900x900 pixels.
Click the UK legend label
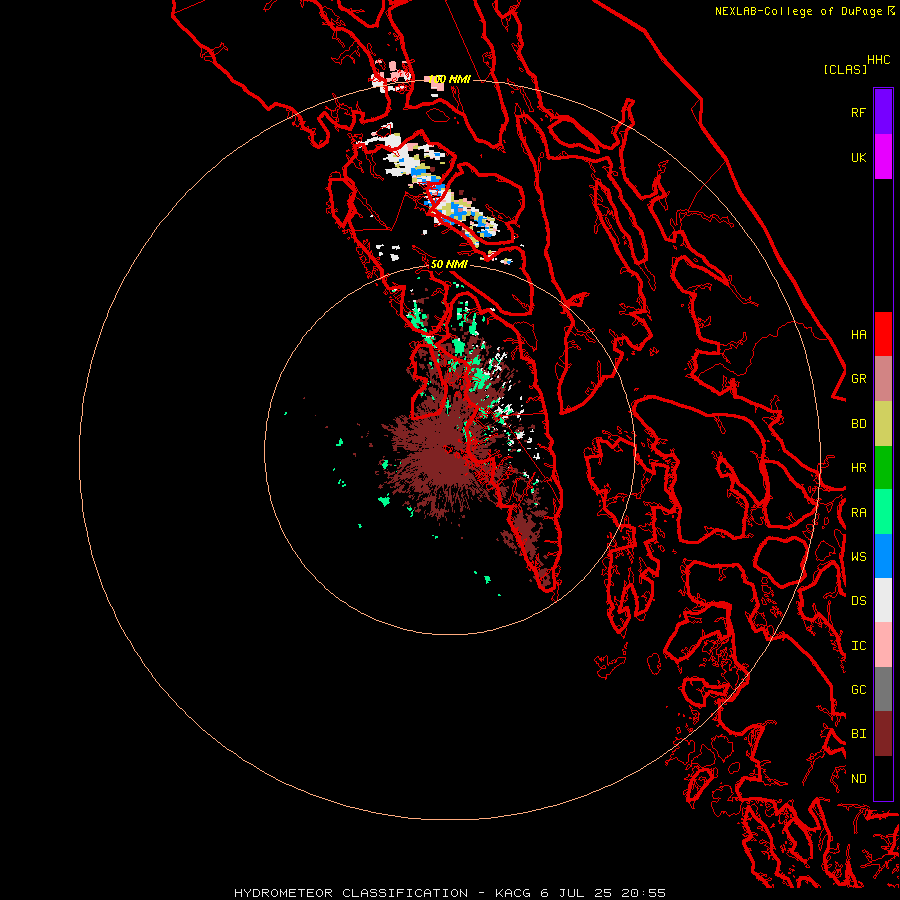click(858, 157)
